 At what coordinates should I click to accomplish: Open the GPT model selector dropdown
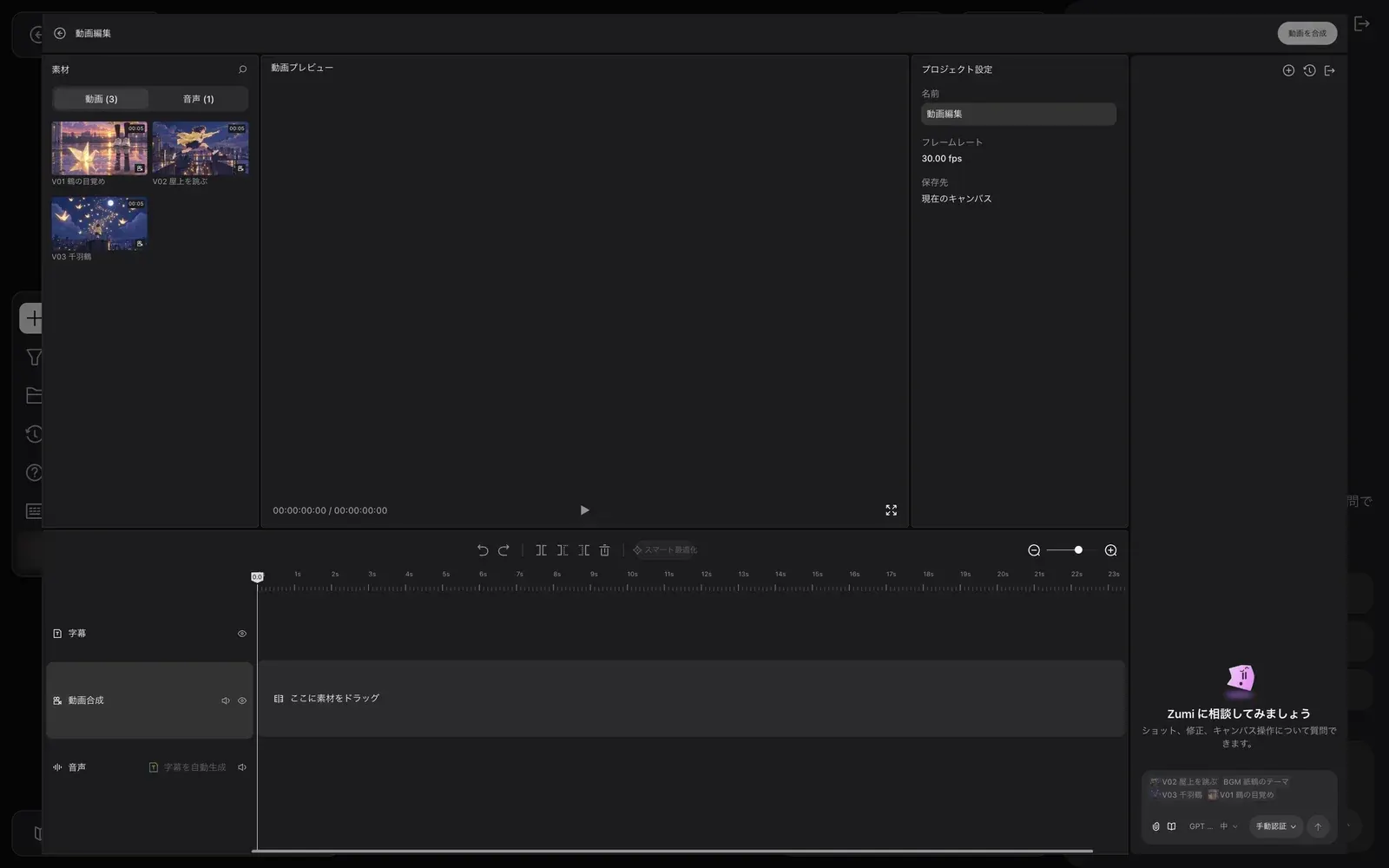click(x=1213, y=826)
